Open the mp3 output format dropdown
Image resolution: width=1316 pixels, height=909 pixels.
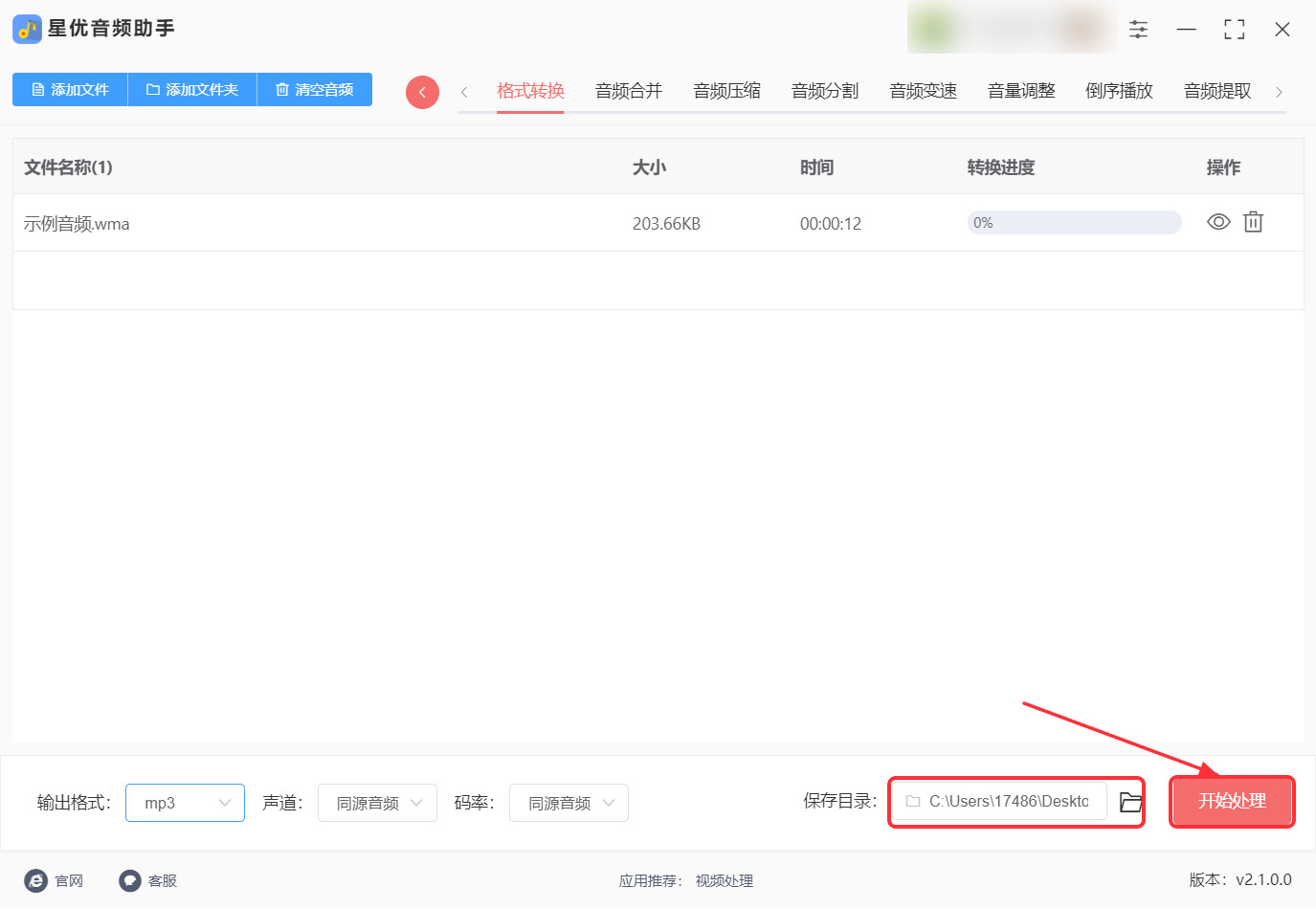click(185, 803)
